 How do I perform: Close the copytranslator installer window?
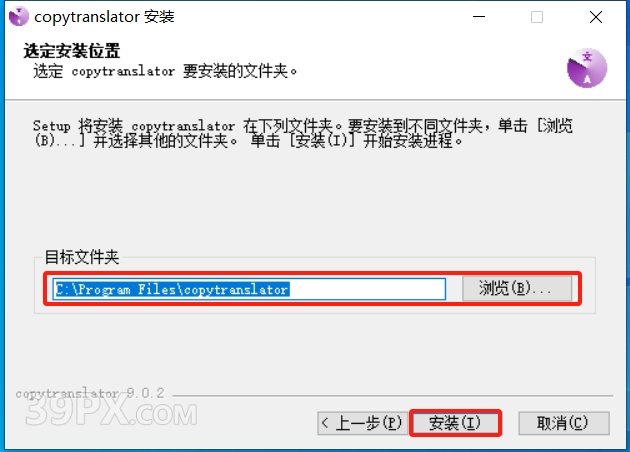pyautogui.click(x=596, y=17)
